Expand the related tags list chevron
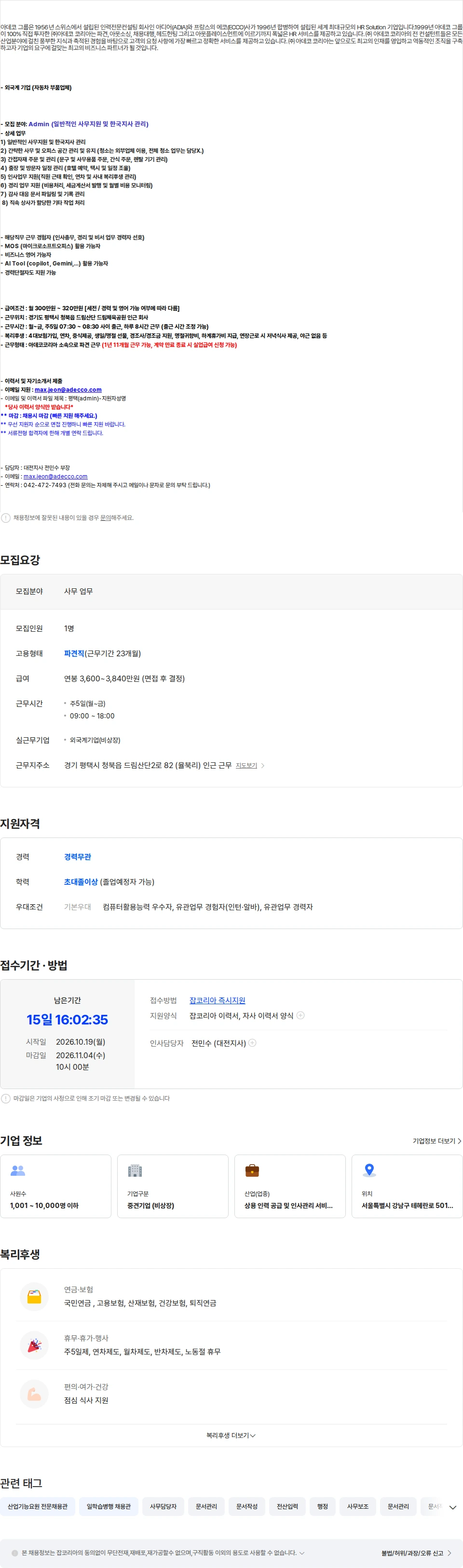 [x=453, y=1507]
